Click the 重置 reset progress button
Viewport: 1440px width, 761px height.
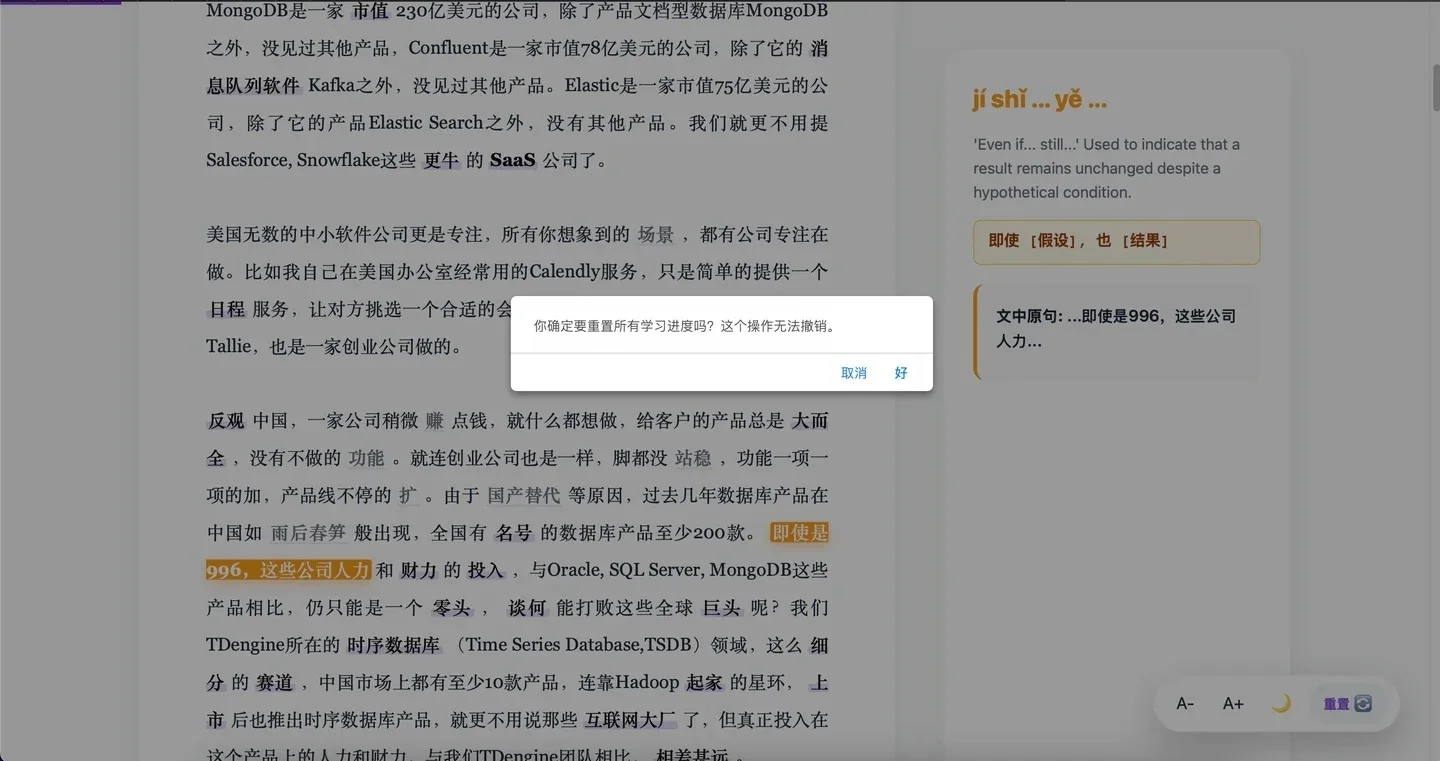[1347, 704]
